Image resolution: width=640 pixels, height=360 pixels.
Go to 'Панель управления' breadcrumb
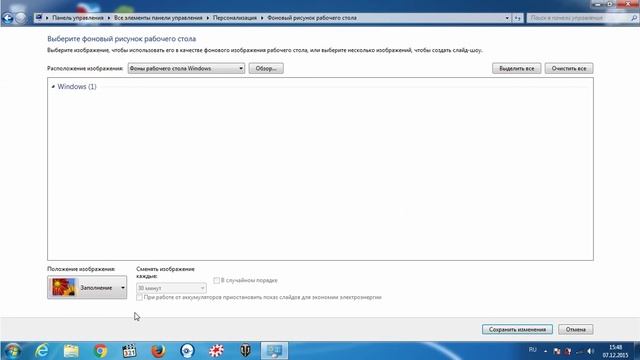tap(78, 18)
